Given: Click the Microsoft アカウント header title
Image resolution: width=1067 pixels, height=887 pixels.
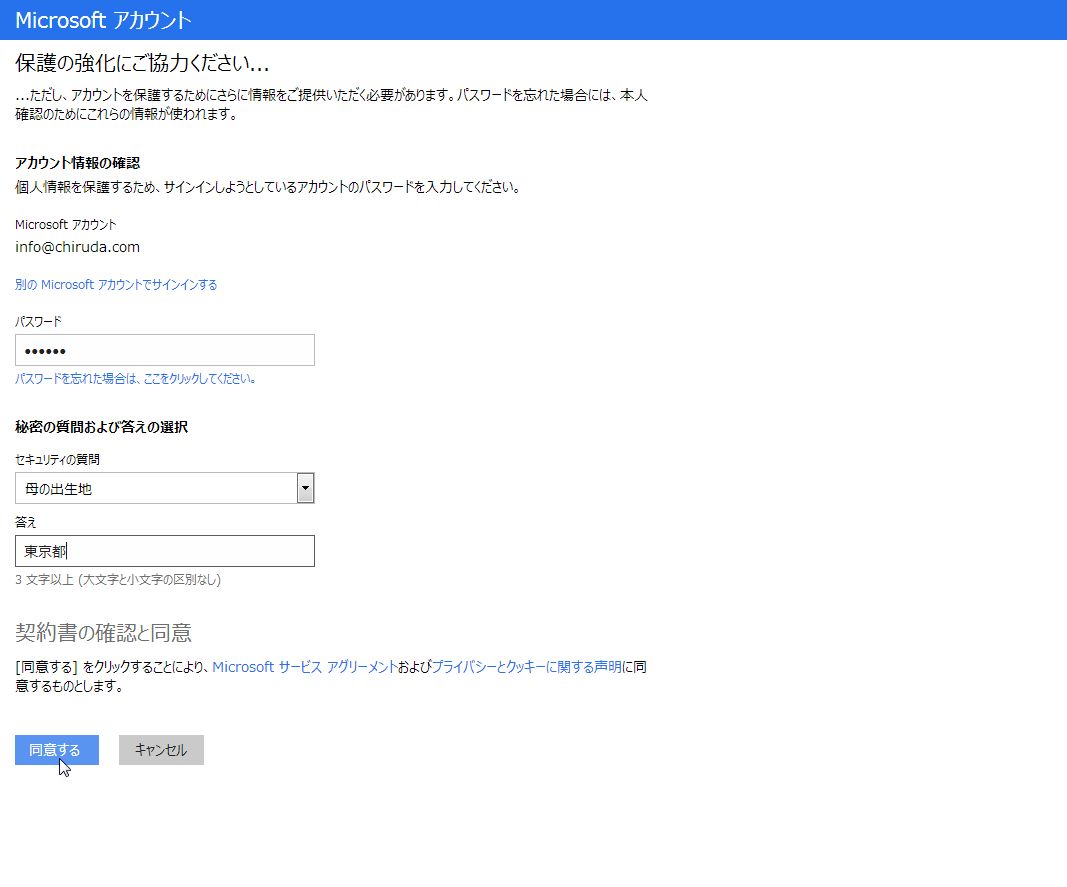Looking at the screenshot, I should tap(103, 20).
